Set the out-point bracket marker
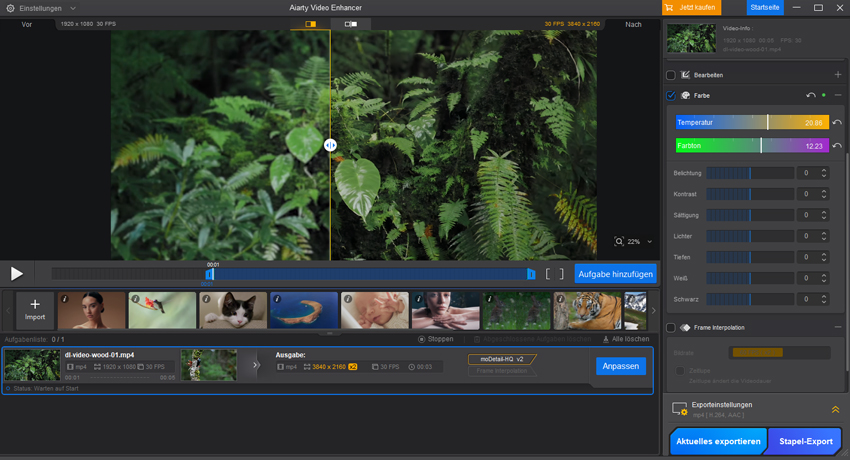850x460 pixels. tap(562, 274)
